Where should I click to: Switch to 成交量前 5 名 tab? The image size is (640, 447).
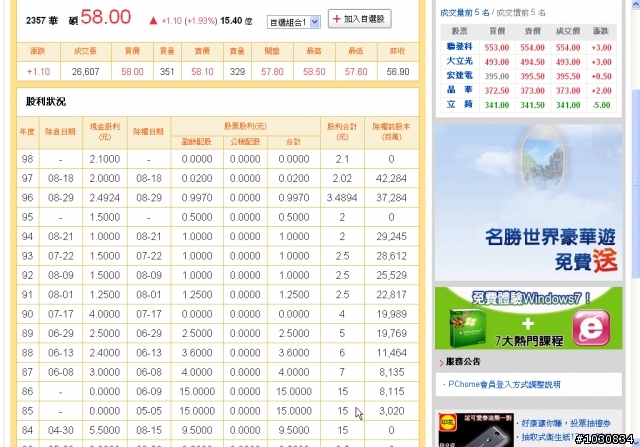pos(464,13)
